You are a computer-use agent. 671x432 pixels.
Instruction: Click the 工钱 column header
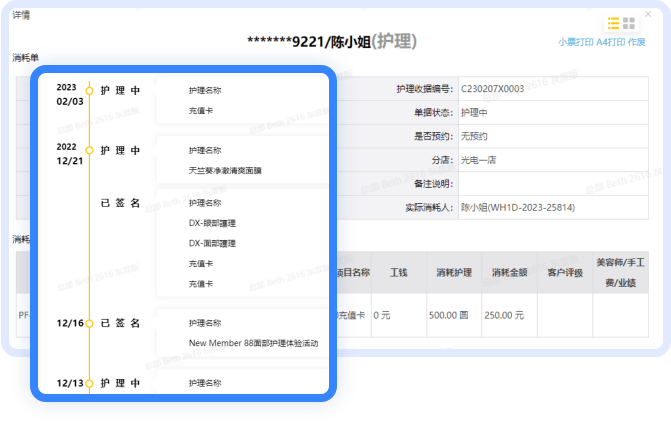click(x=398, y=271)
